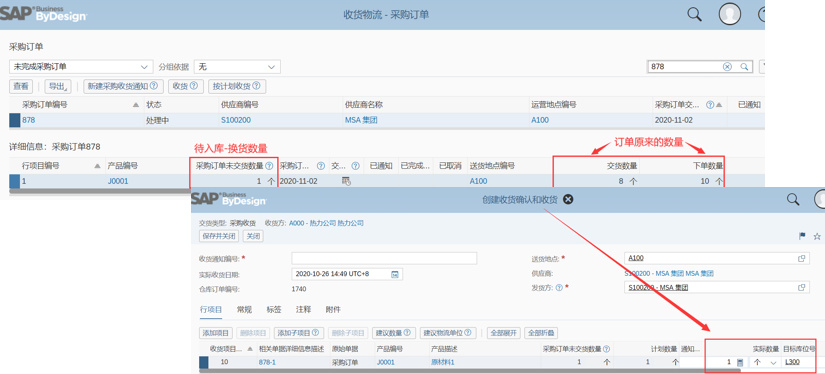This screenshot has width=825, height=374.
Task: Show help on 添加子项目 button
Action: [x=316, y=333]
